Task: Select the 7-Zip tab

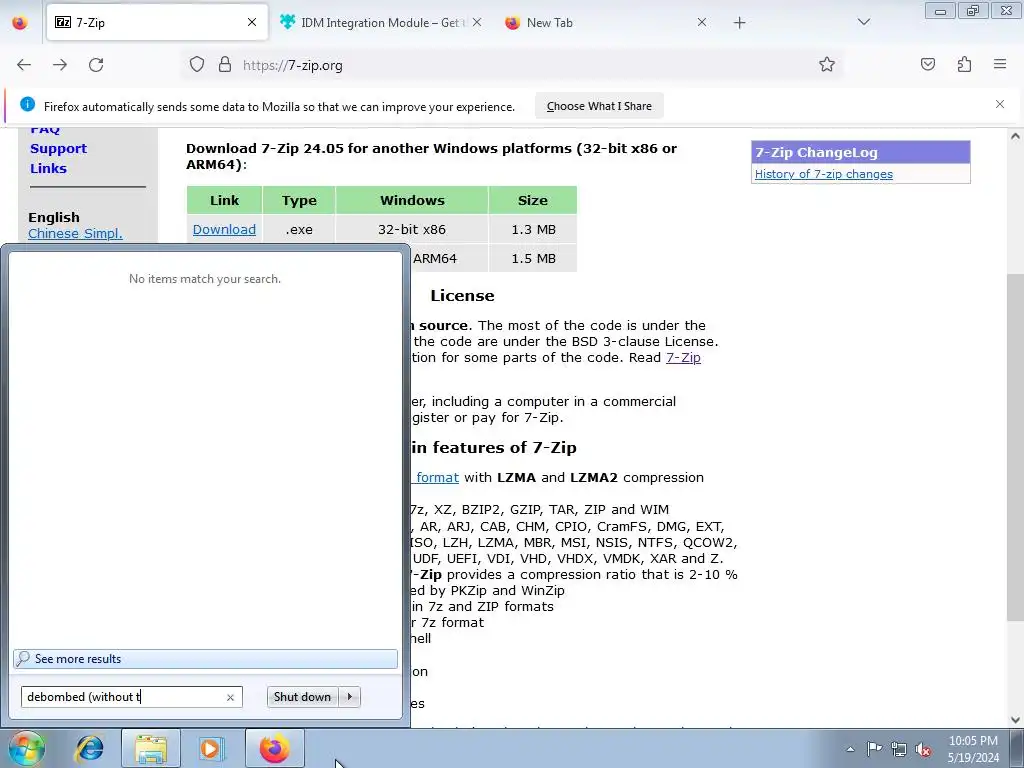Action: coord(157,22)
